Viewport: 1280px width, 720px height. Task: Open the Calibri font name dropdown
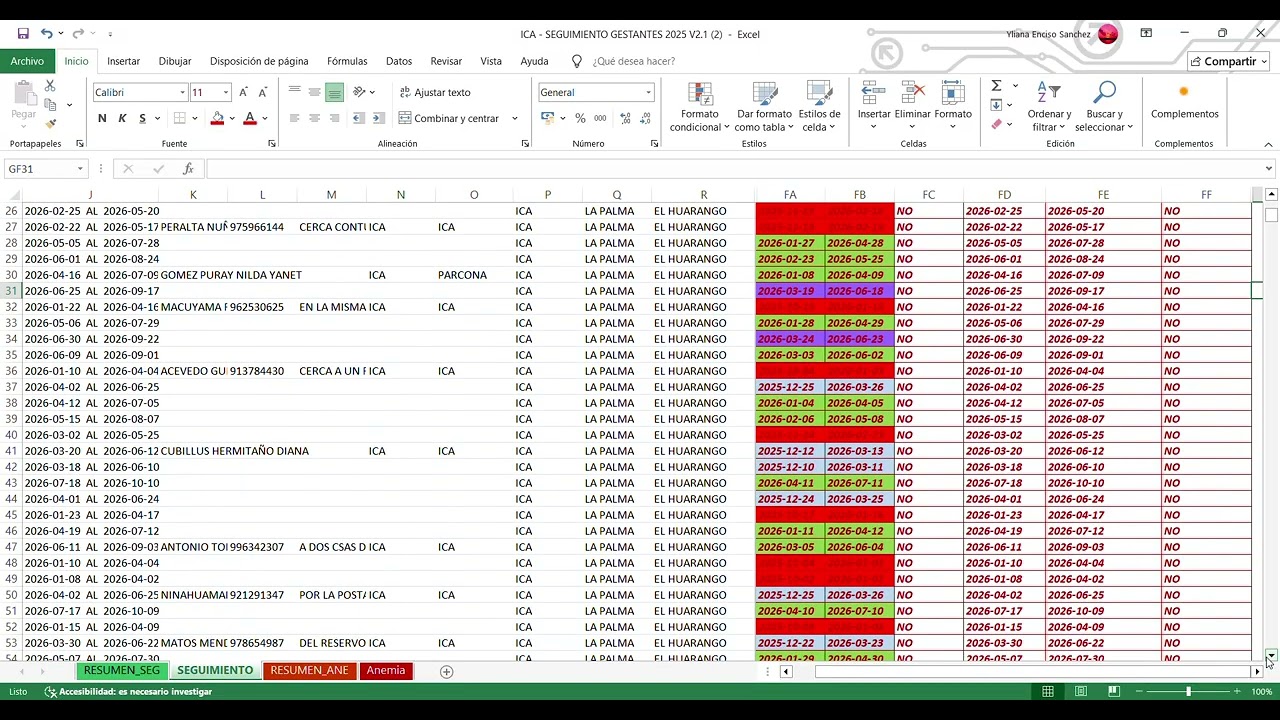pos(182,92)
